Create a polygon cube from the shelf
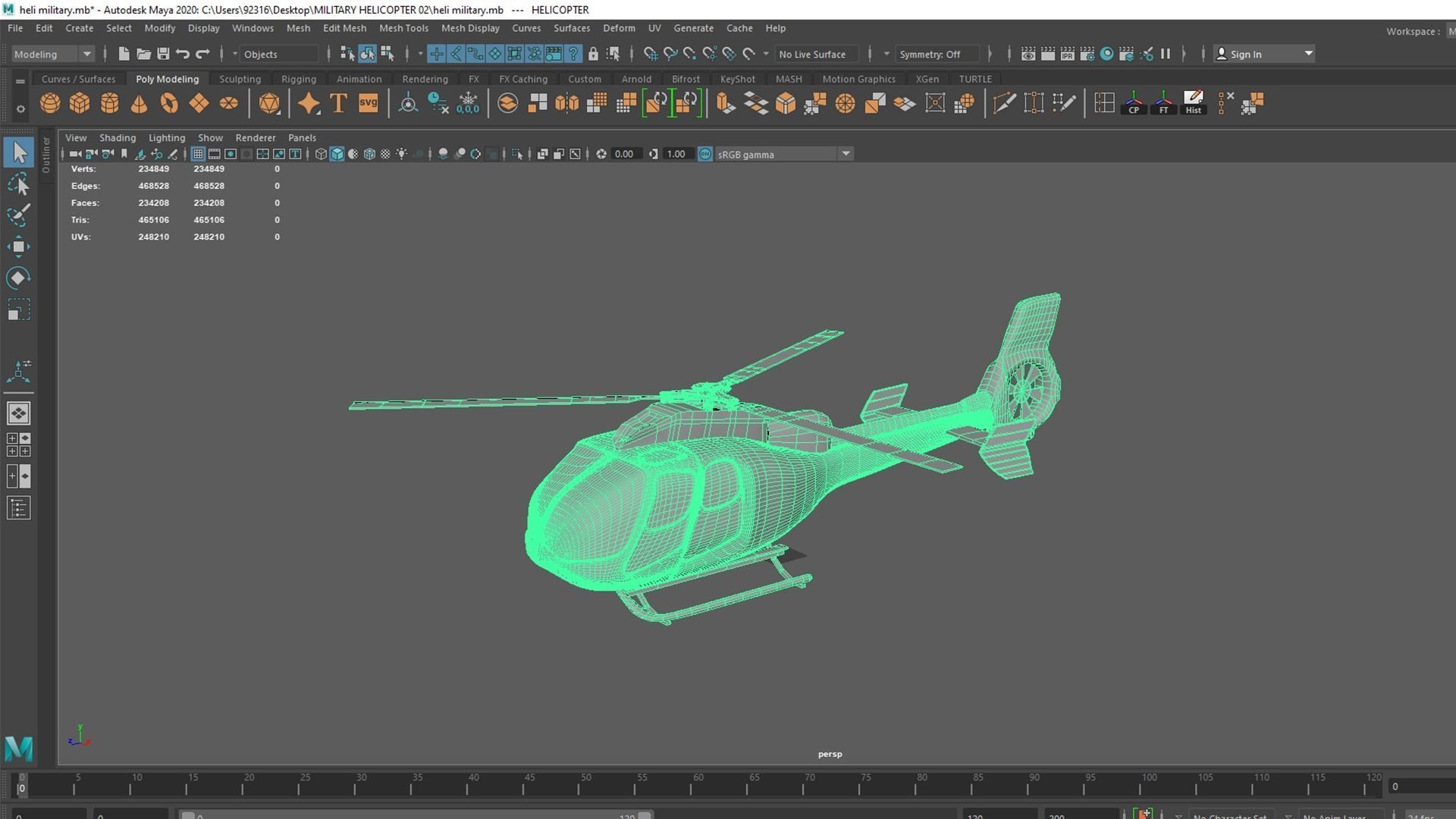 (x=80, y=103)
